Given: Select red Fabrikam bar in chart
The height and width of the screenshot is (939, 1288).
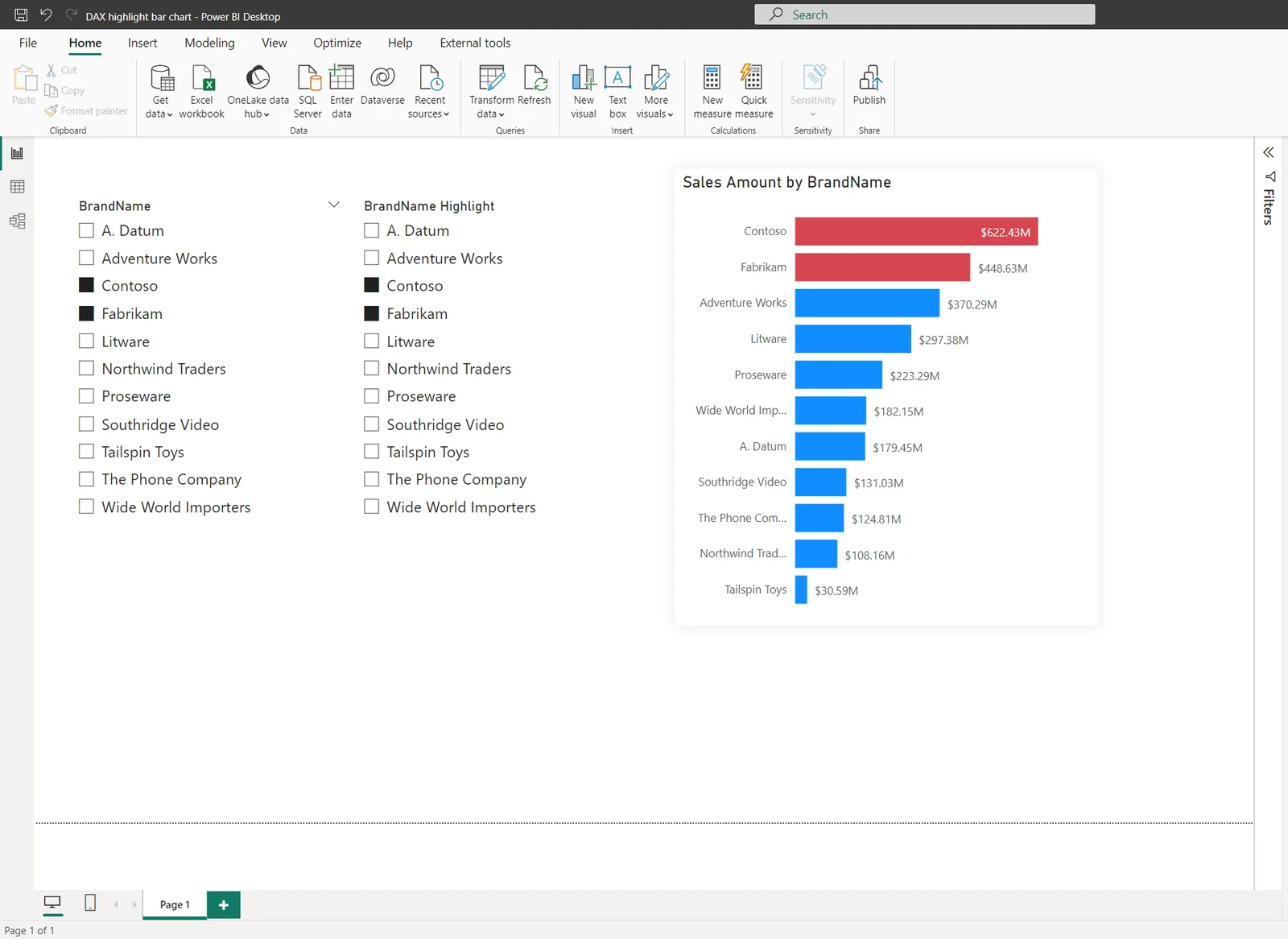Looking at the screenshot, I should click(x=882, y=267).
